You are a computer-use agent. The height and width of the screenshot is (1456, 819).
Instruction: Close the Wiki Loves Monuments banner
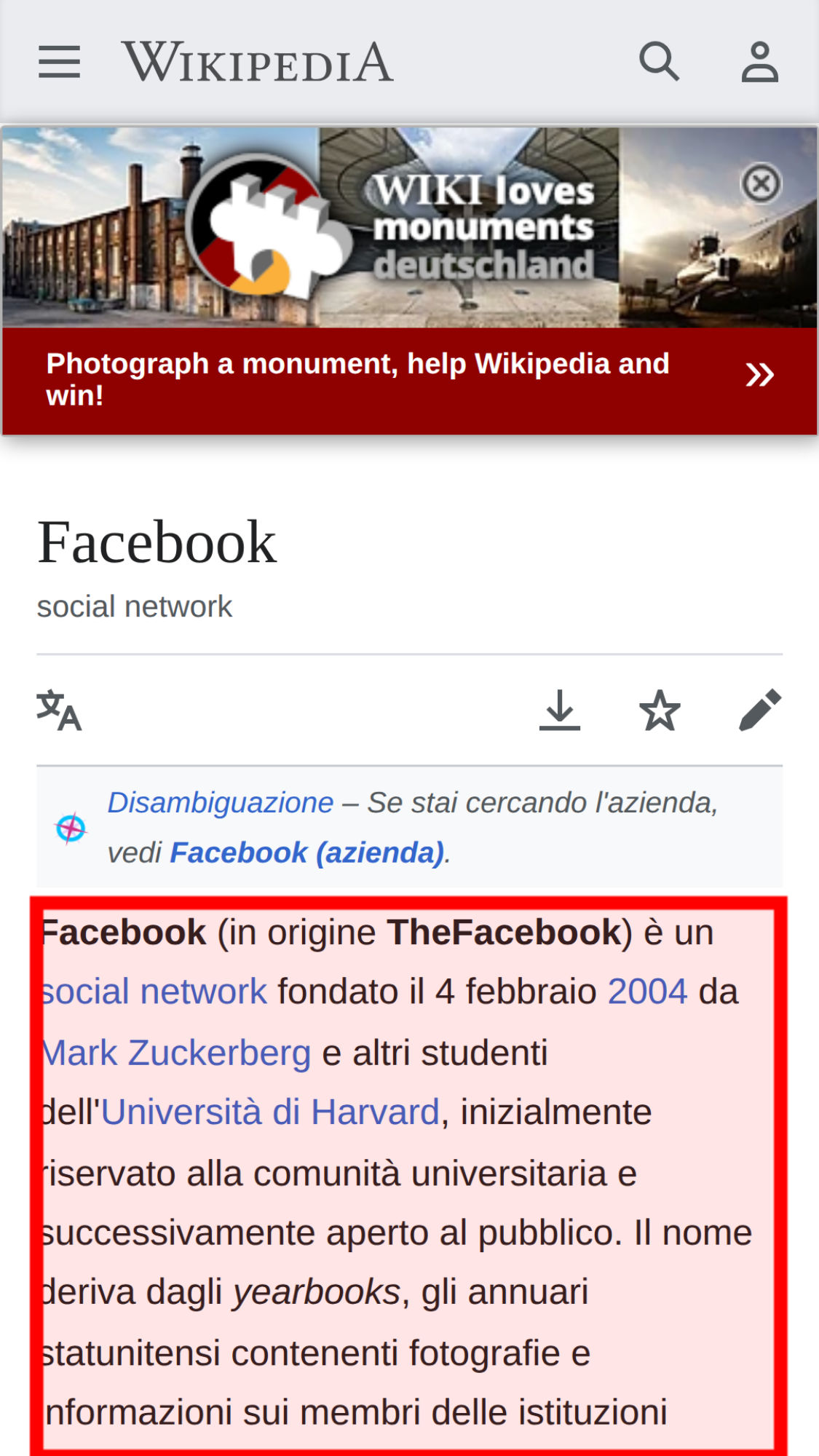(761, 183)
